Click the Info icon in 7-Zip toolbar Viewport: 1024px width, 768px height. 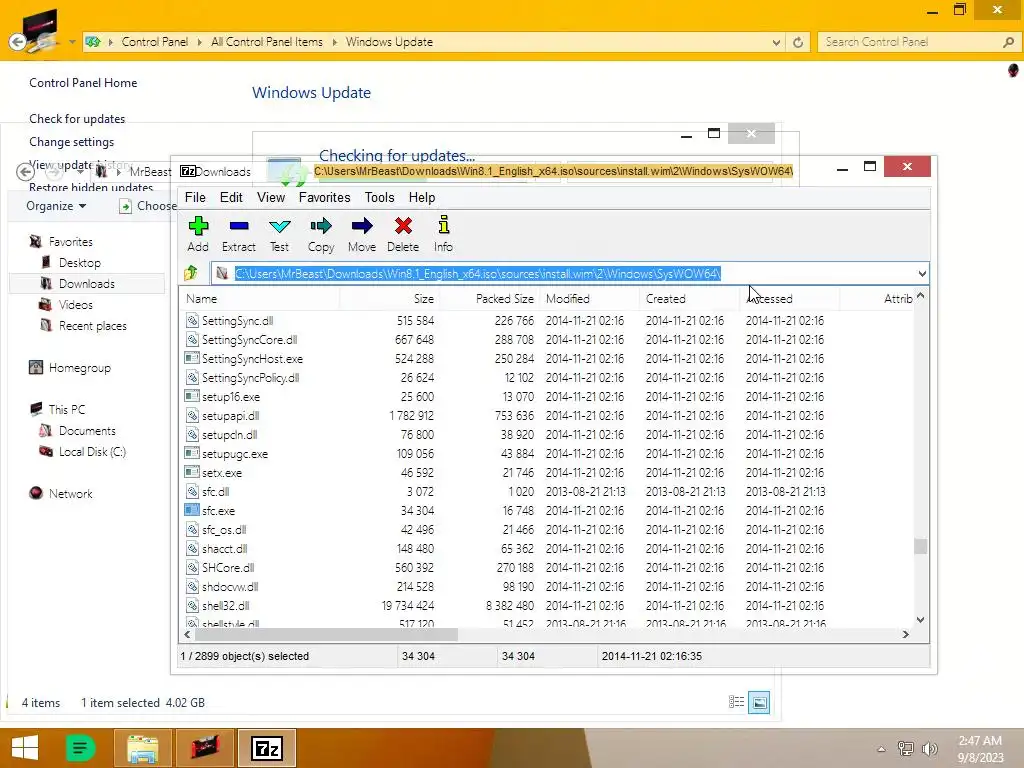pyautogui.click(x=443, y=225)
